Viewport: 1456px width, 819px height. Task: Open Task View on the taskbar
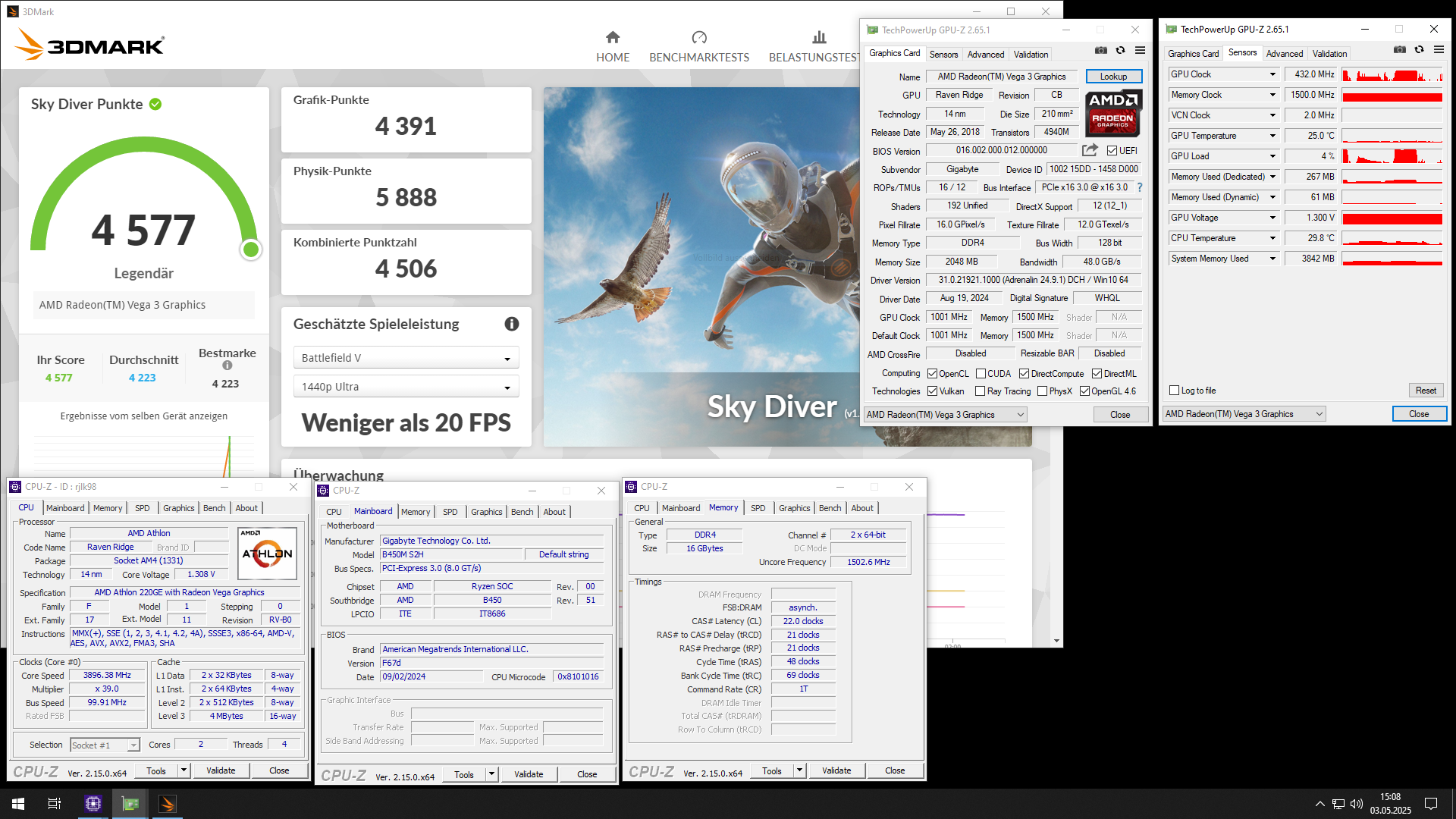(55, 804)
